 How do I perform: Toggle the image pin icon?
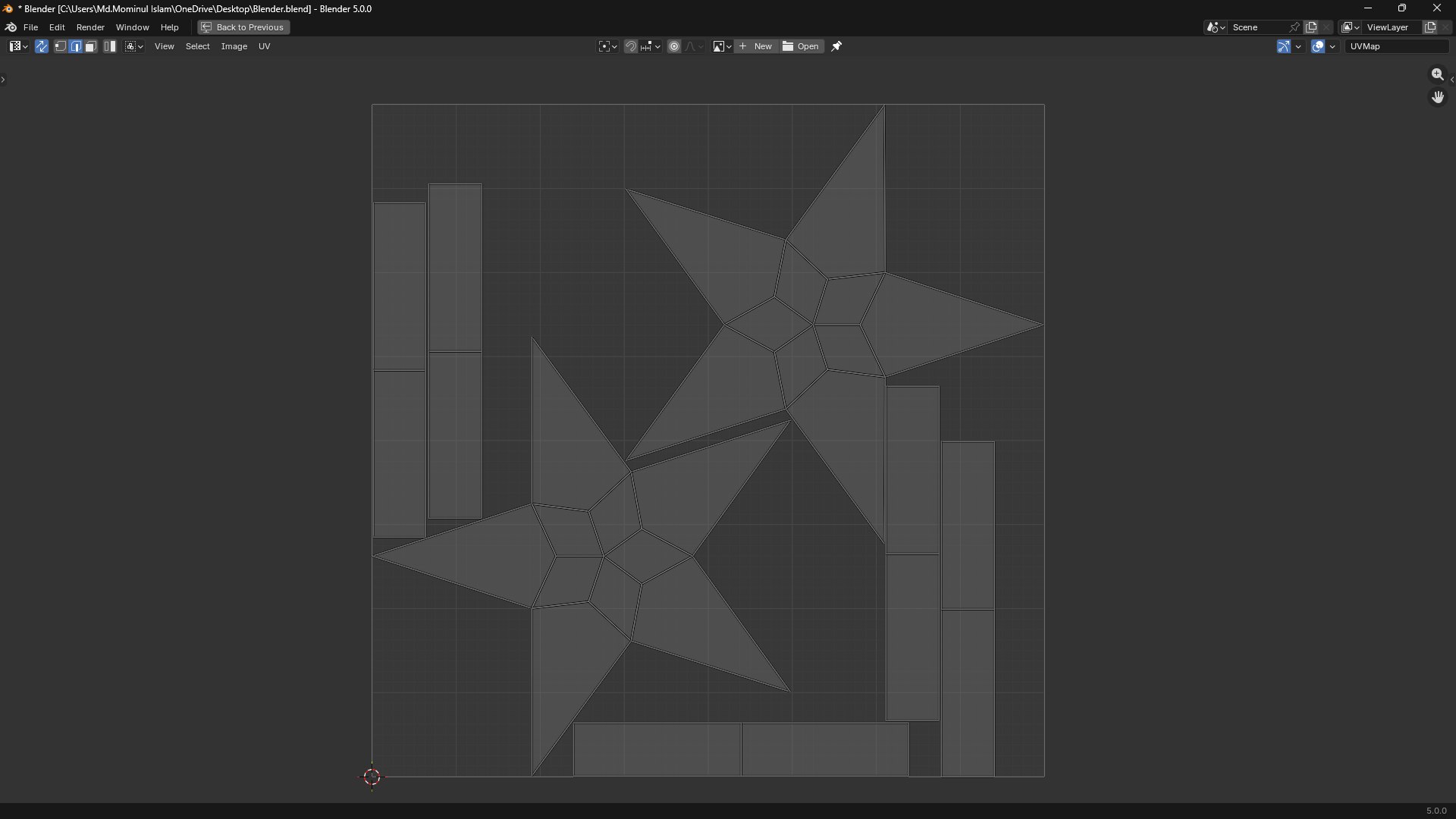coord(837,46)
